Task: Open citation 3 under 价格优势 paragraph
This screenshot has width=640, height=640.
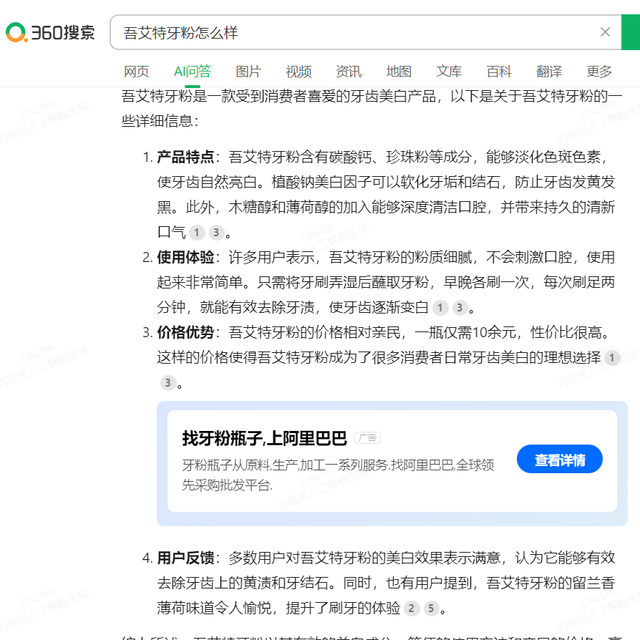Action: pyautogui.click(x=168, y=383)
